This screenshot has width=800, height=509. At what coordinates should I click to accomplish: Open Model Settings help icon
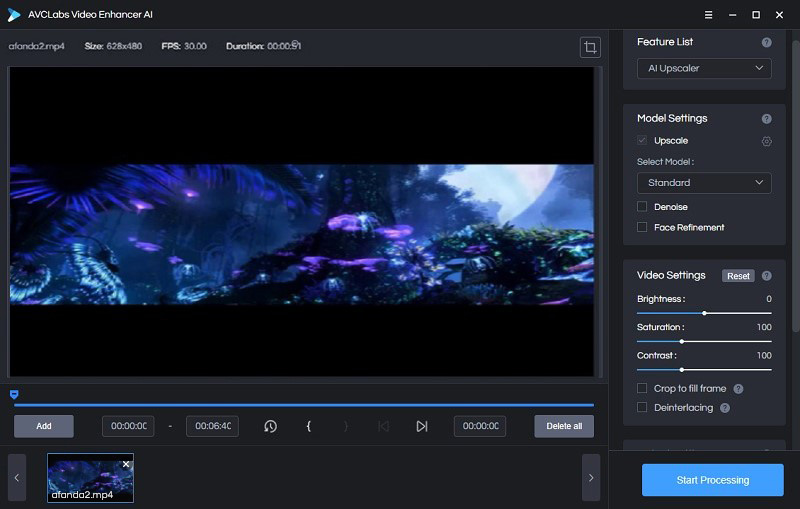tap(766, 119)
